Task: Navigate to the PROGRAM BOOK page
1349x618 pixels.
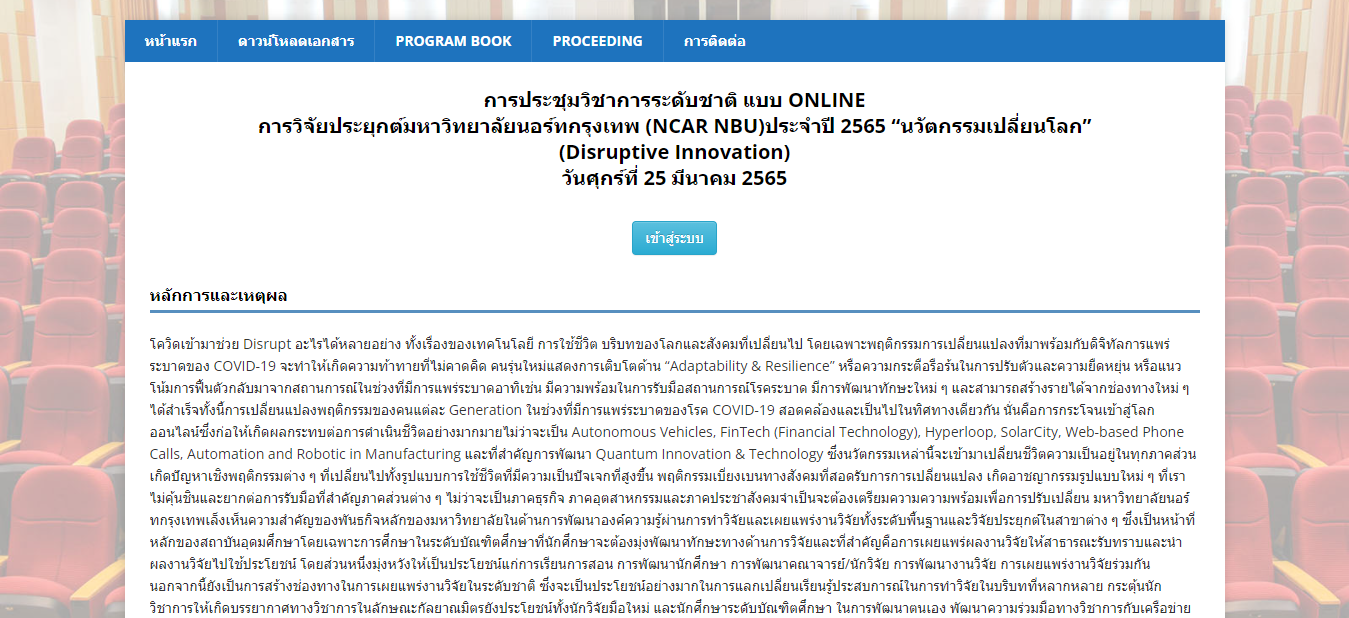Action: [453, 41]
